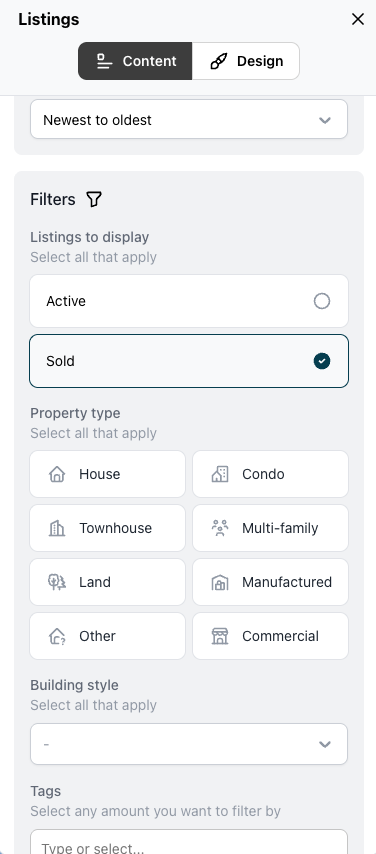This screenshot has width=376, height=854.
Task: Click the Townhouse icon
Action: (57, 528)
